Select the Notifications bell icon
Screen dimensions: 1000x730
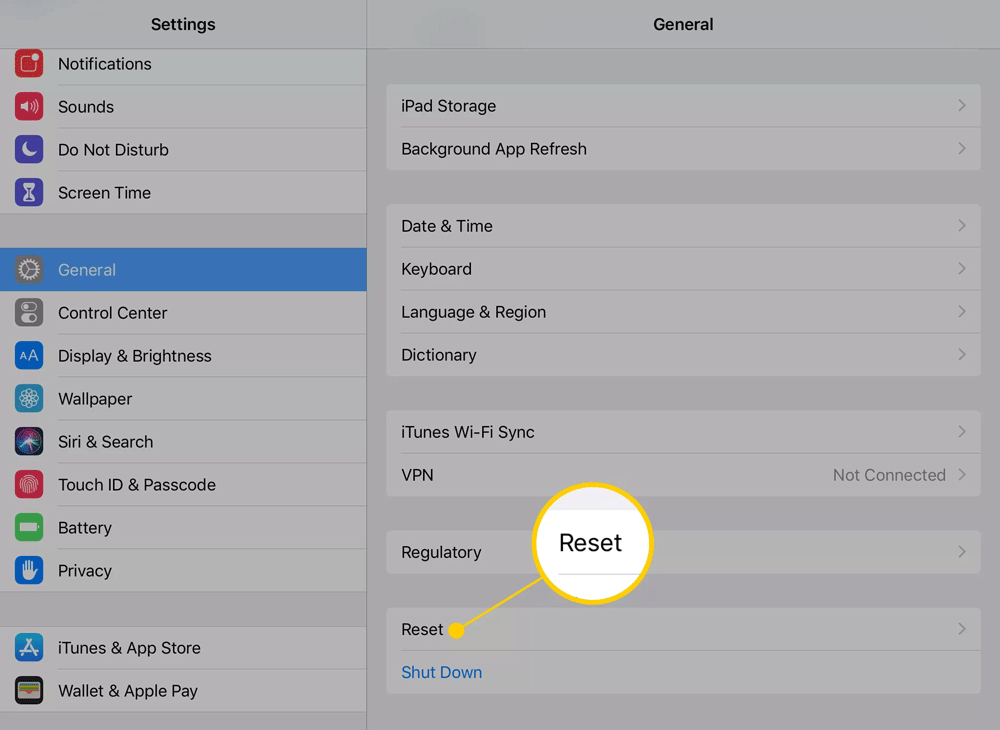point(29,63)
